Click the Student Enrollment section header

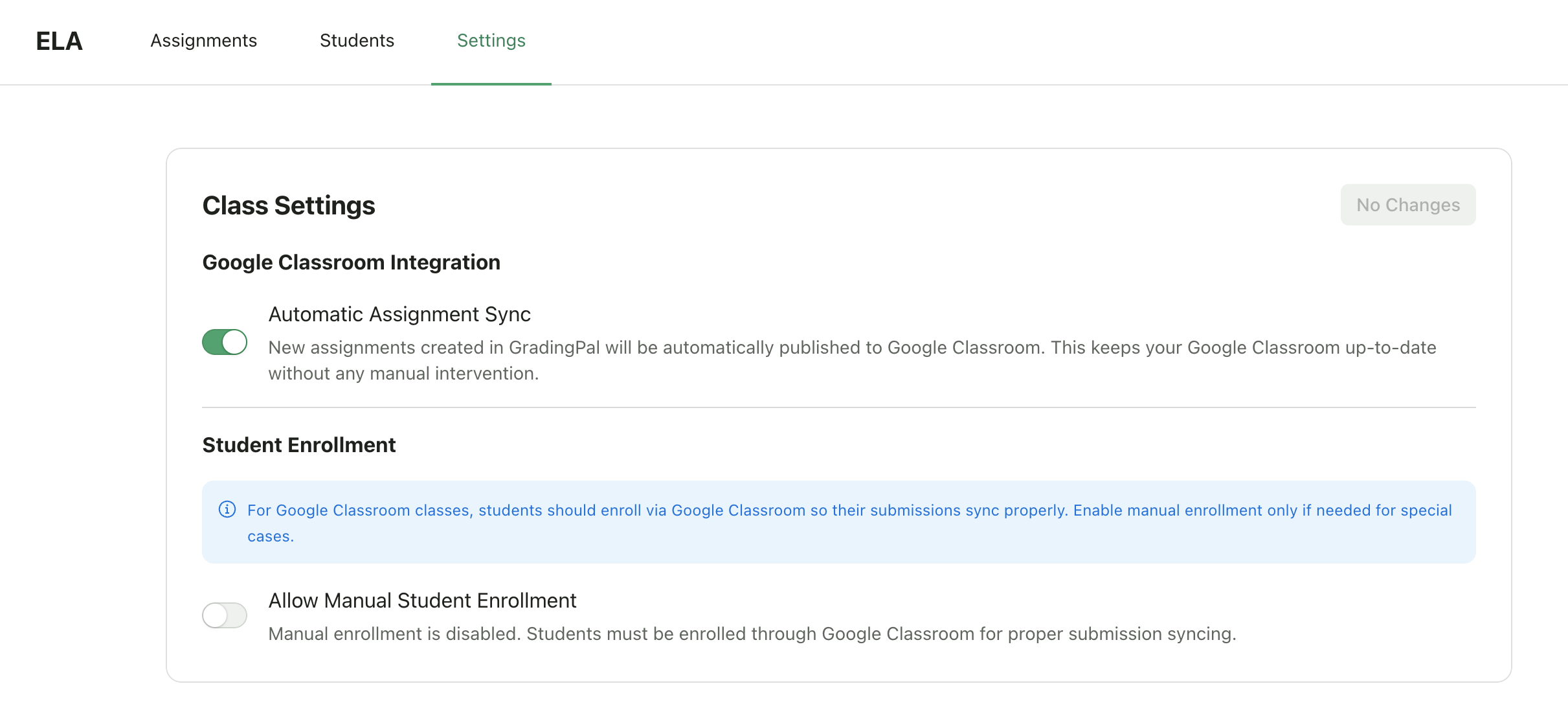click(x=299, y=445)
